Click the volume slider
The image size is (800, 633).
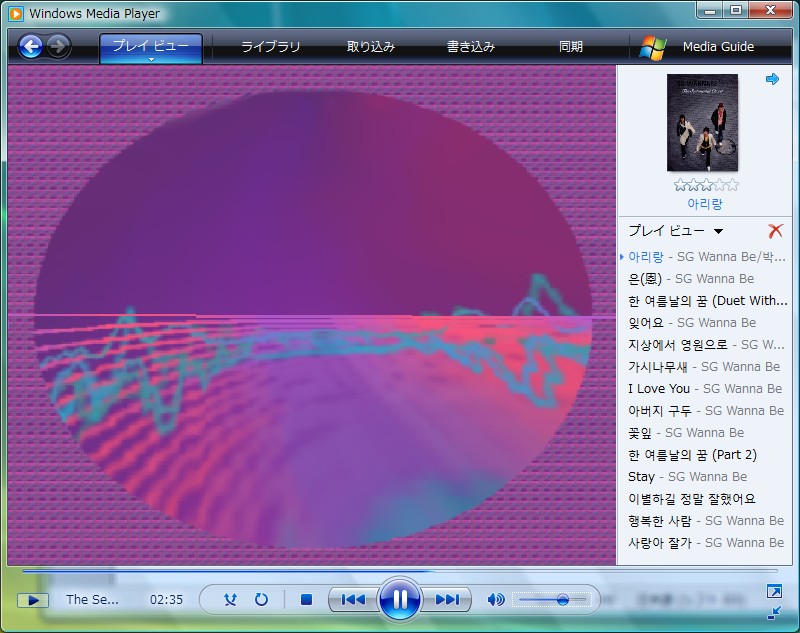click(x=553, y=599)
